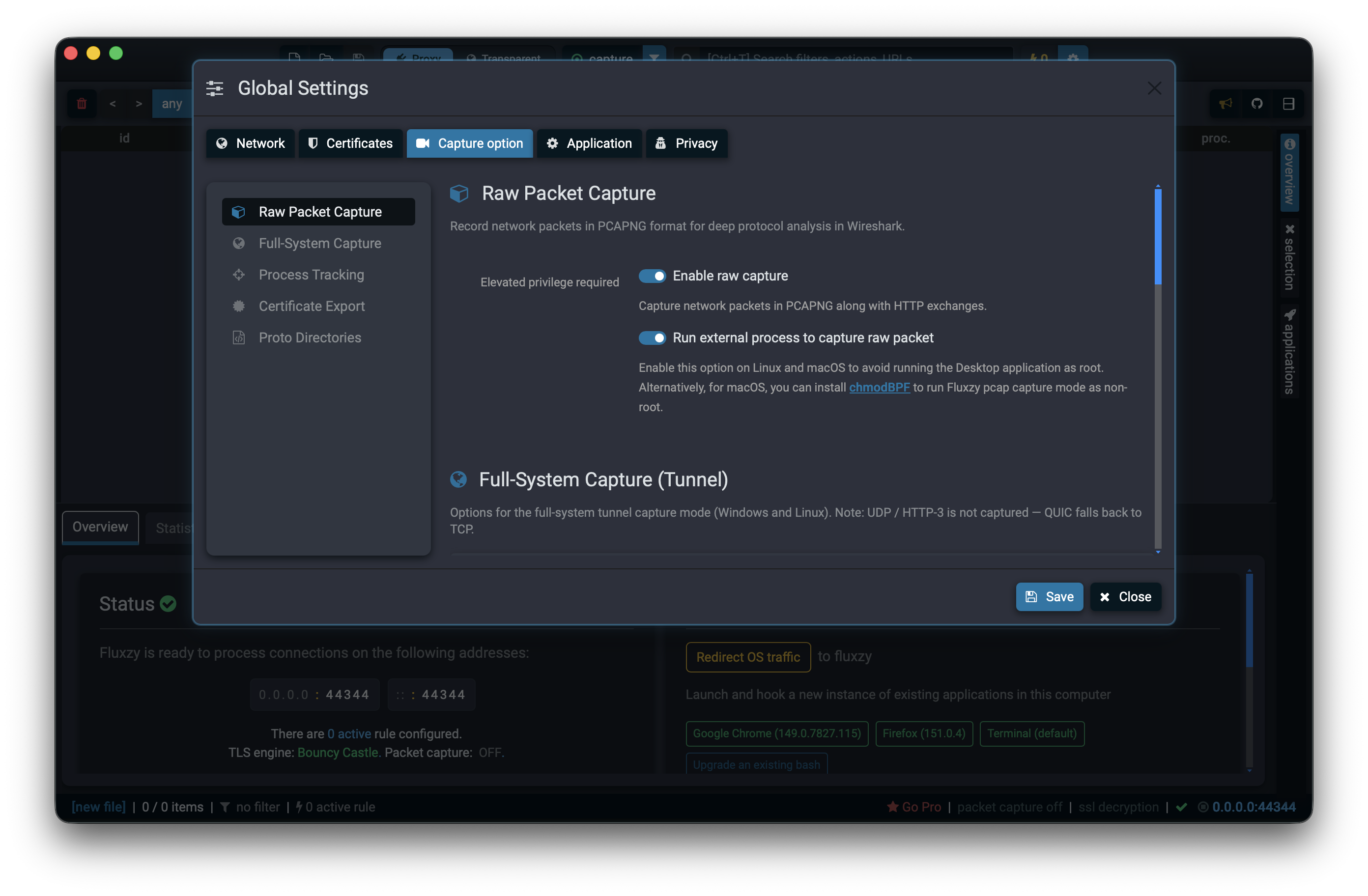Click the 'id' column header

pos(124,138)
